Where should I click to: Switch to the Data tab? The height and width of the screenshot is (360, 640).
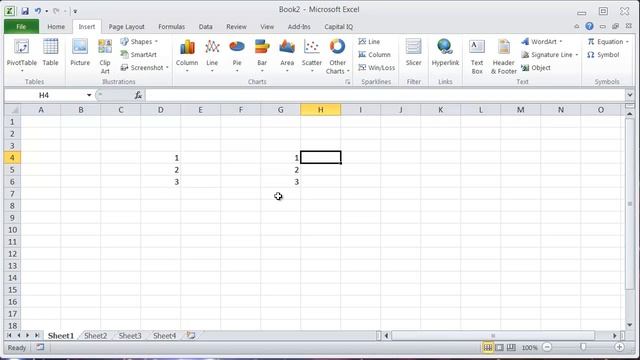pos(205,27)
